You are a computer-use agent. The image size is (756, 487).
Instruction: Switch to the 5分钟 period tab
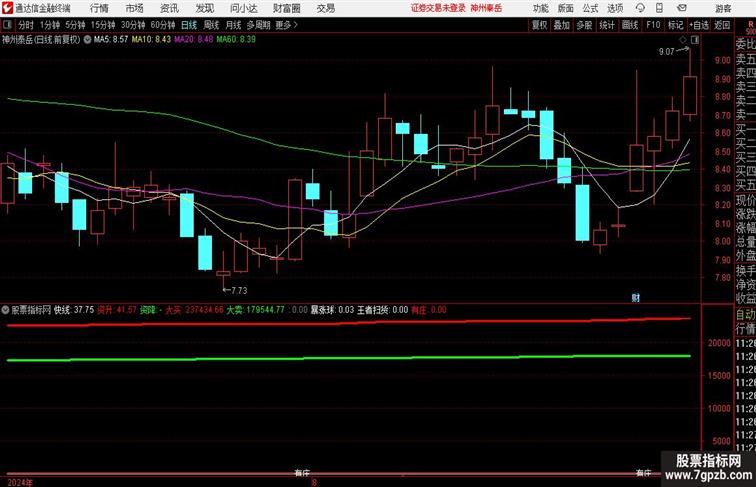pyautogui.click(x=75, y=25)
